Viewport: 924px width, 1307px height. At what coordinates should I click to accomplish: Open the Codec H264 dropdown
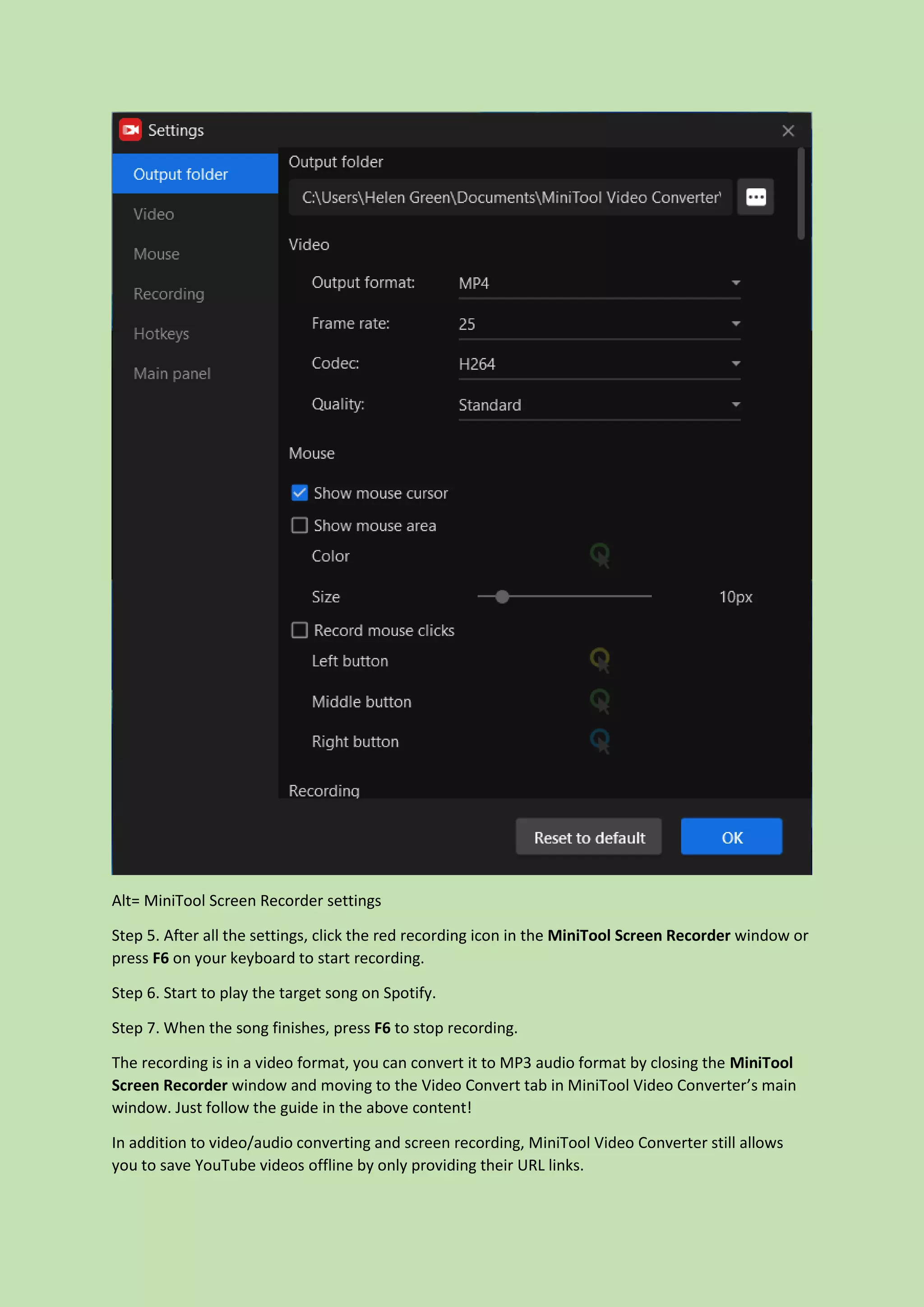pos(599,364)
